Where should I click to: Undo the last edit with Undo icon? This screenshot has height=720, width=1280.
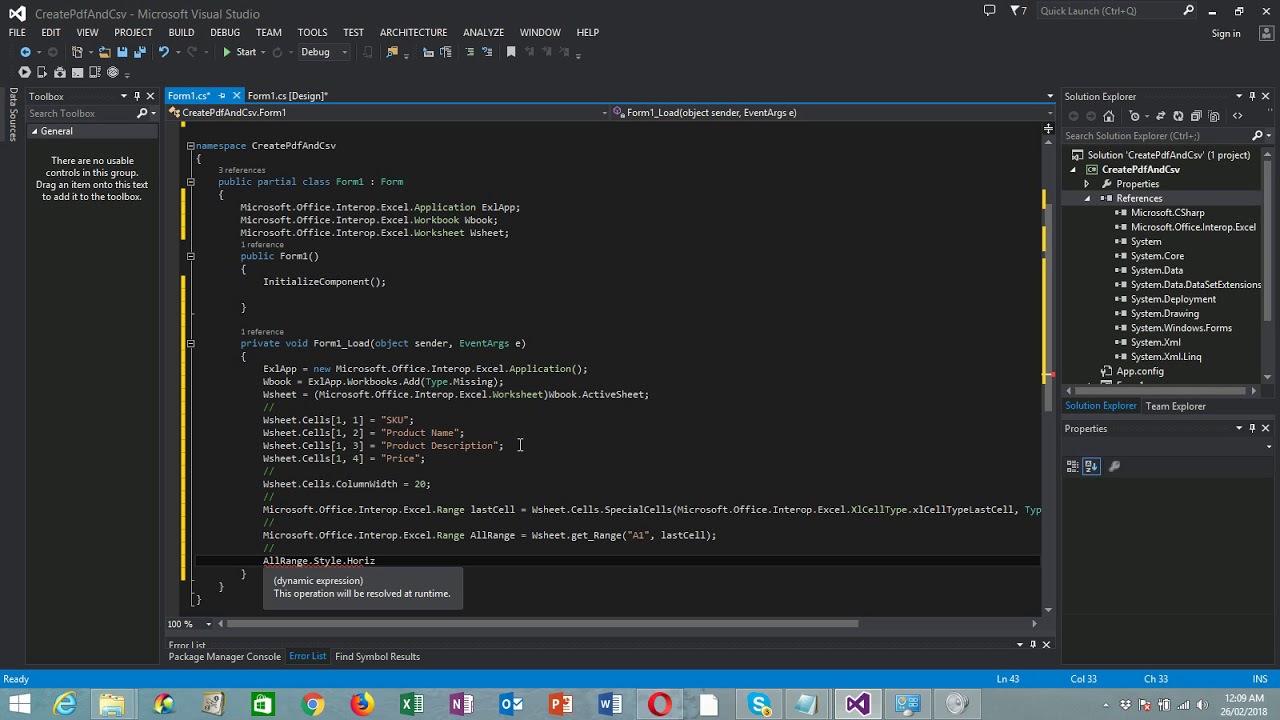[x=163, y=52]
